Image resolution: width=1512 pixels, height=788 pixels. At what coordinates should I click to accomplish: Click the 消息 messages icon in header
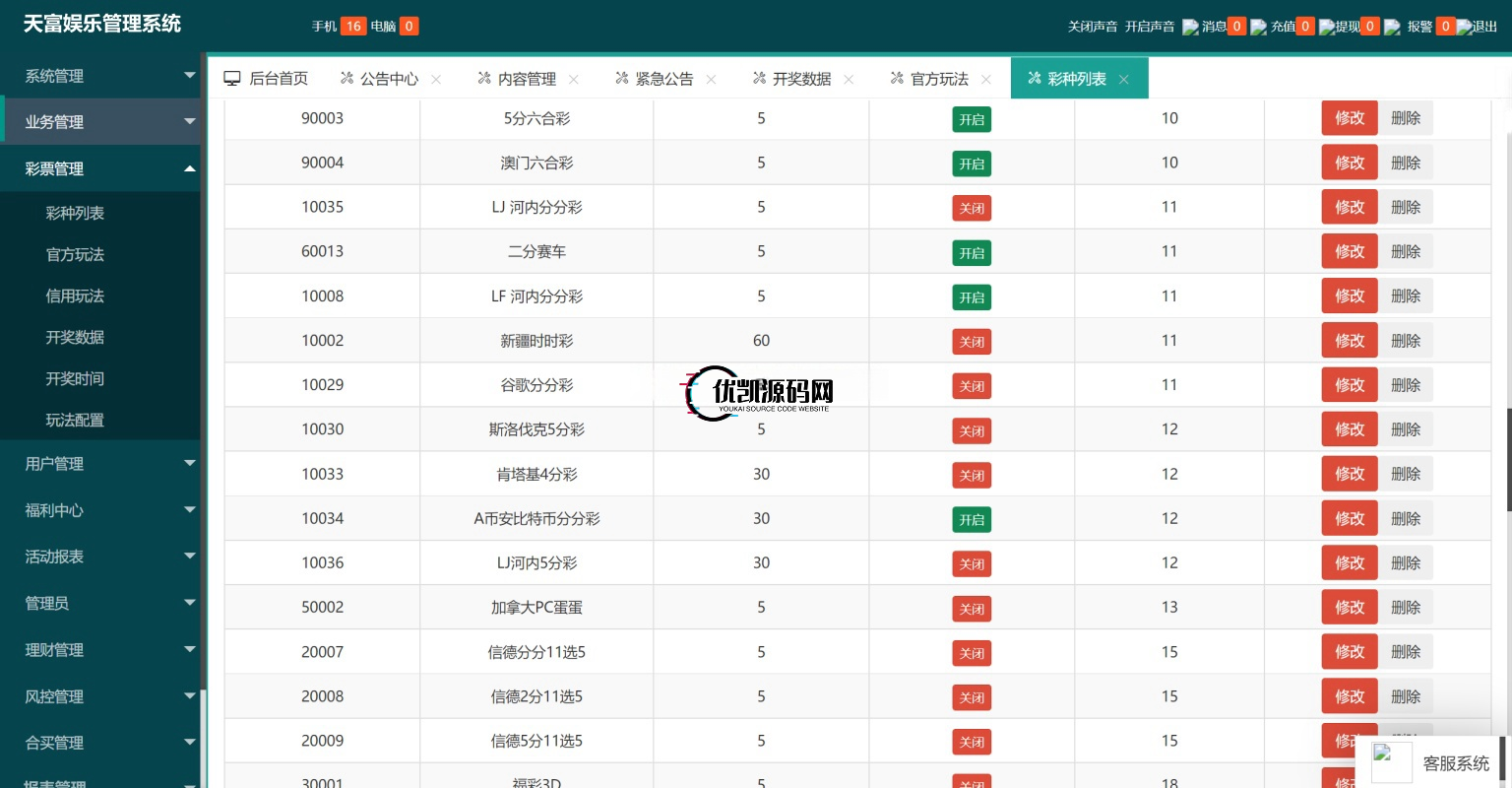pyautogui.click(x=1190, y=28)
